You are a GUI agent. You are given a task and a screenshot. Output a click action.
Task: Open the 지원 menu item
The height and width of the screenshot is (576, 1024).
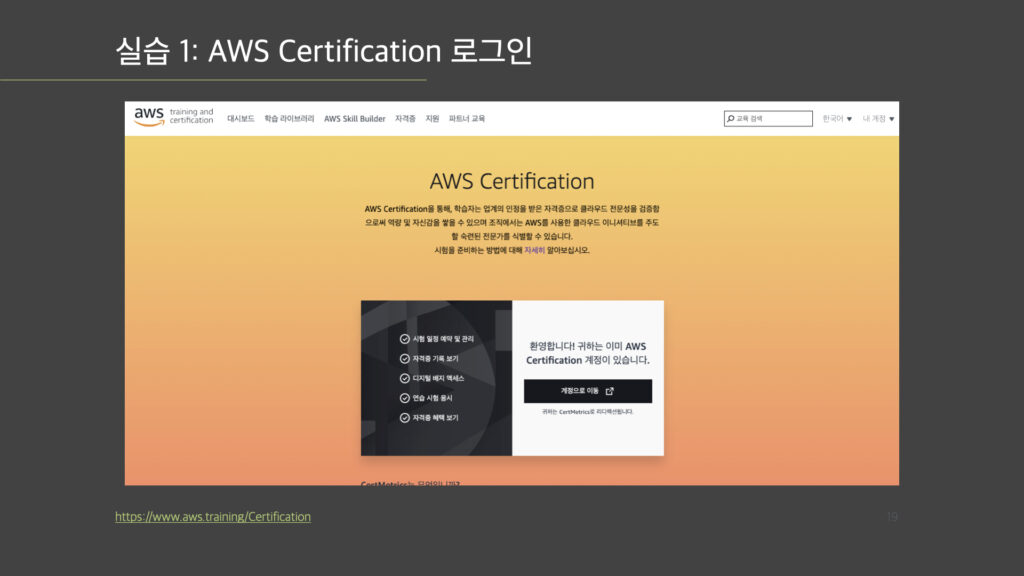432,119
